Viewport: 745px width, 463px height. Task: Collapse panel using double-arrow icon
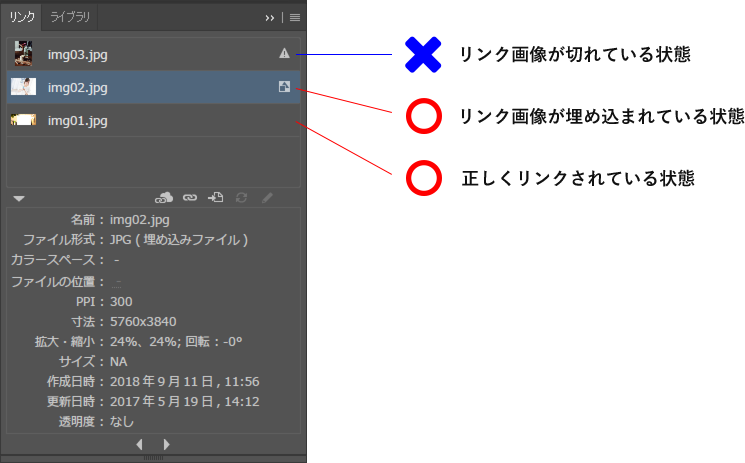pyautogui.click(x=270, y=18)
